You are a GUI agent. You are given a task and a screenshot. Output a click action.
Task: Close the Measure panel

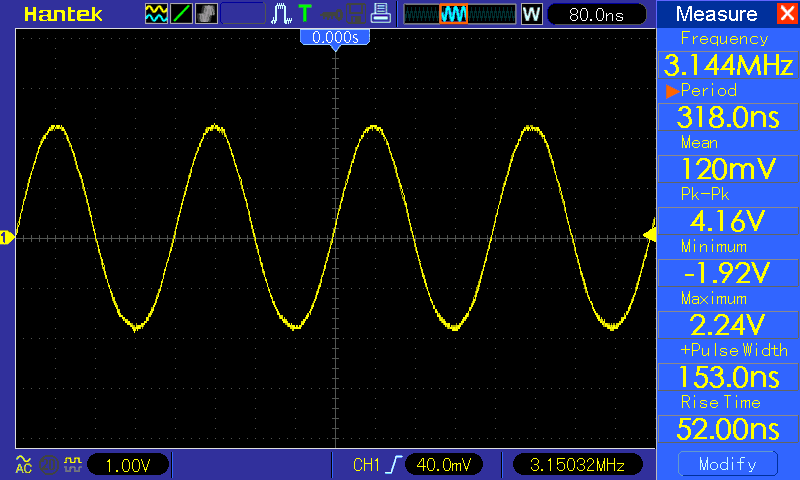coord(786,14)
